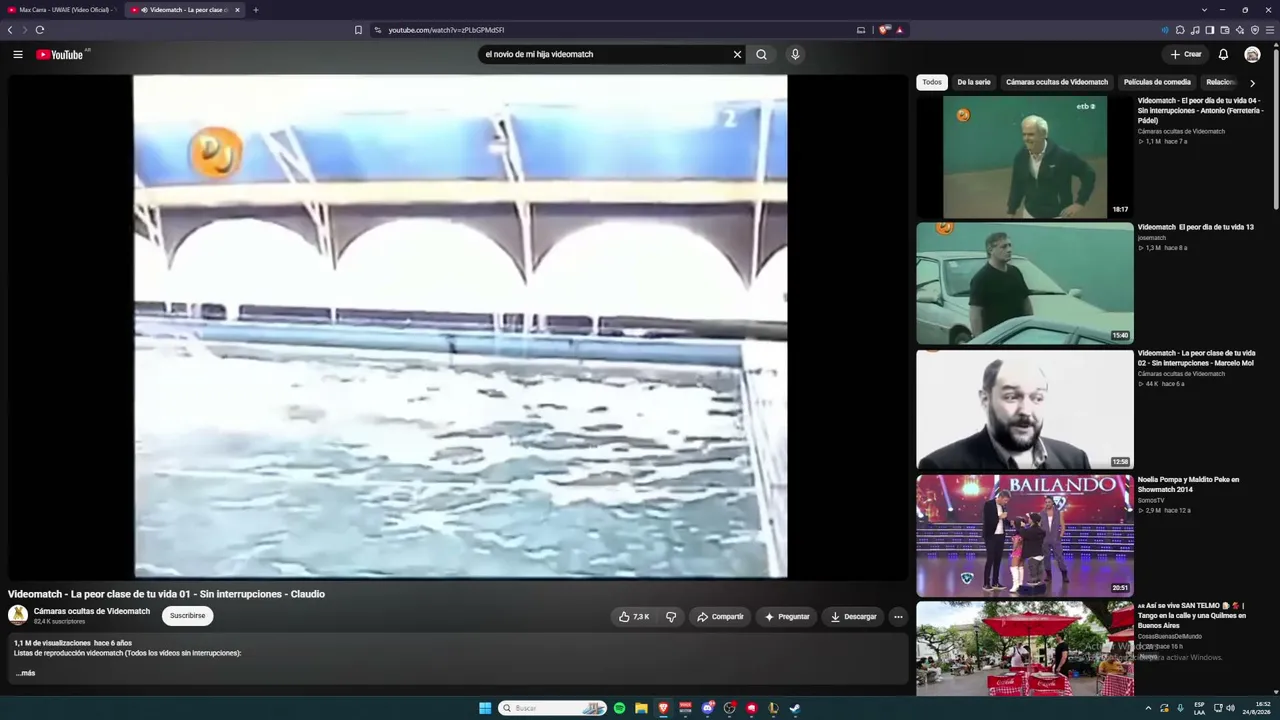
Task: Select the De la serie filter chip
Action: click(974, 82)
